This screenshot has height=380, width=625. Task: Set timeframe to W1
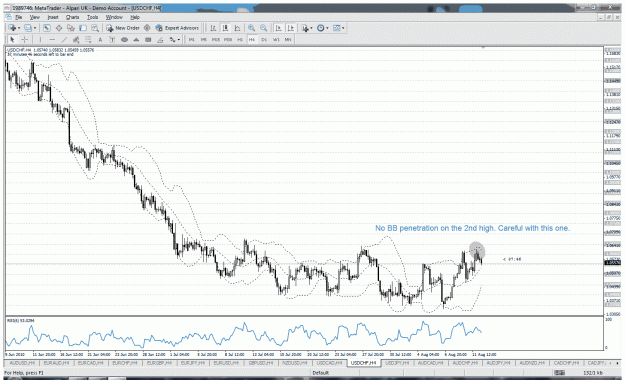pyautogui.click(x=276, y=39)
